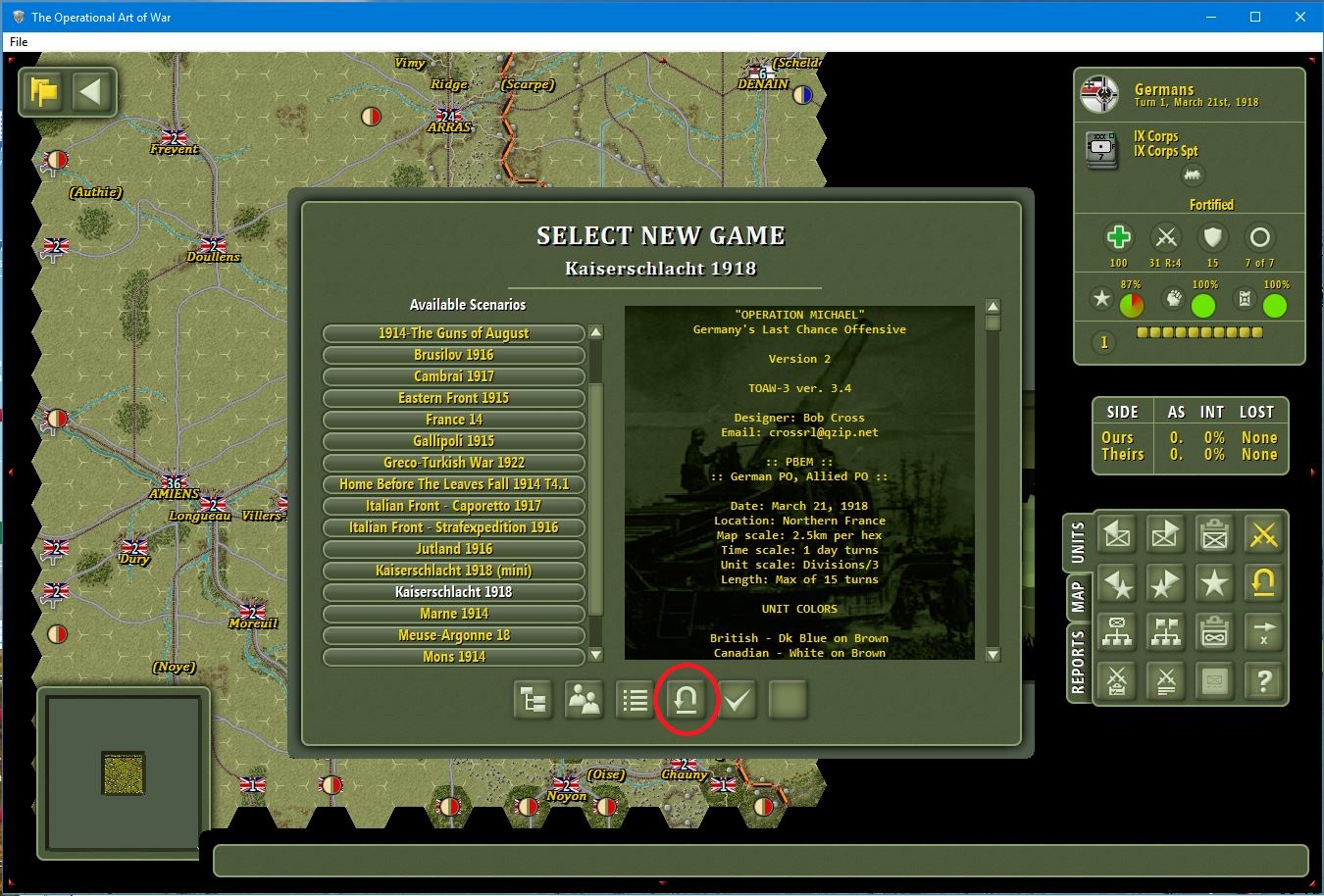The image size is (1324, 896).
Task: Open the File menu
Action: tap(19, 42)
